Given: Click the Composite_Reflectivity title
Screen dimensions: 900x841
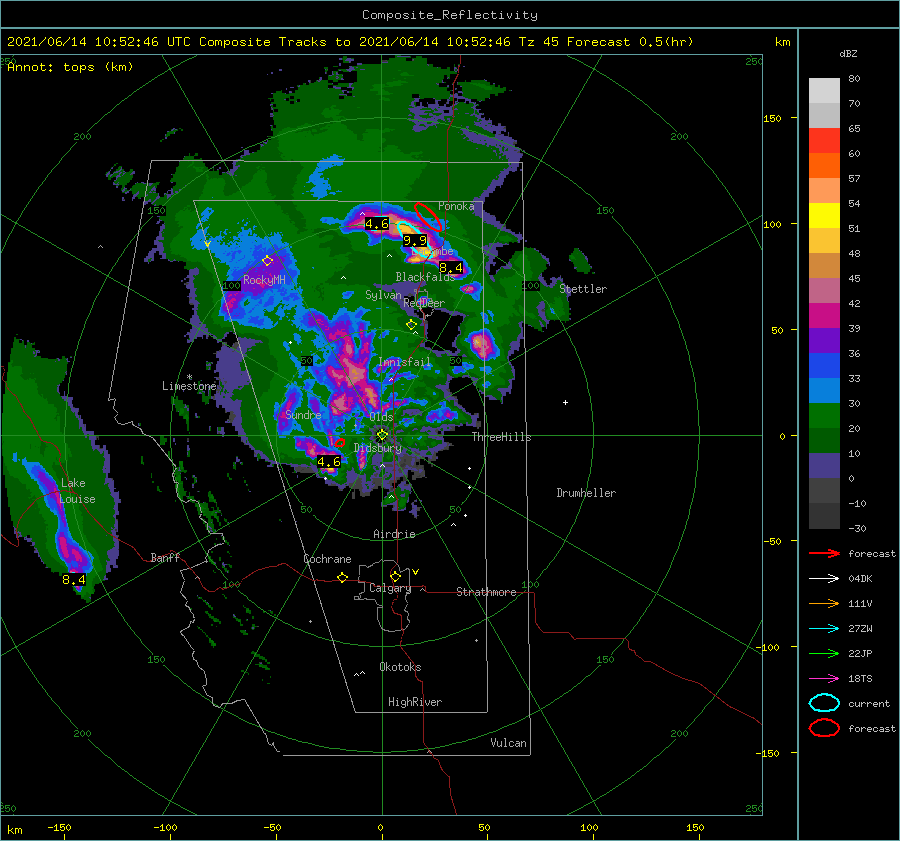Looking at the screenshot, I should [x=450, y=15].
